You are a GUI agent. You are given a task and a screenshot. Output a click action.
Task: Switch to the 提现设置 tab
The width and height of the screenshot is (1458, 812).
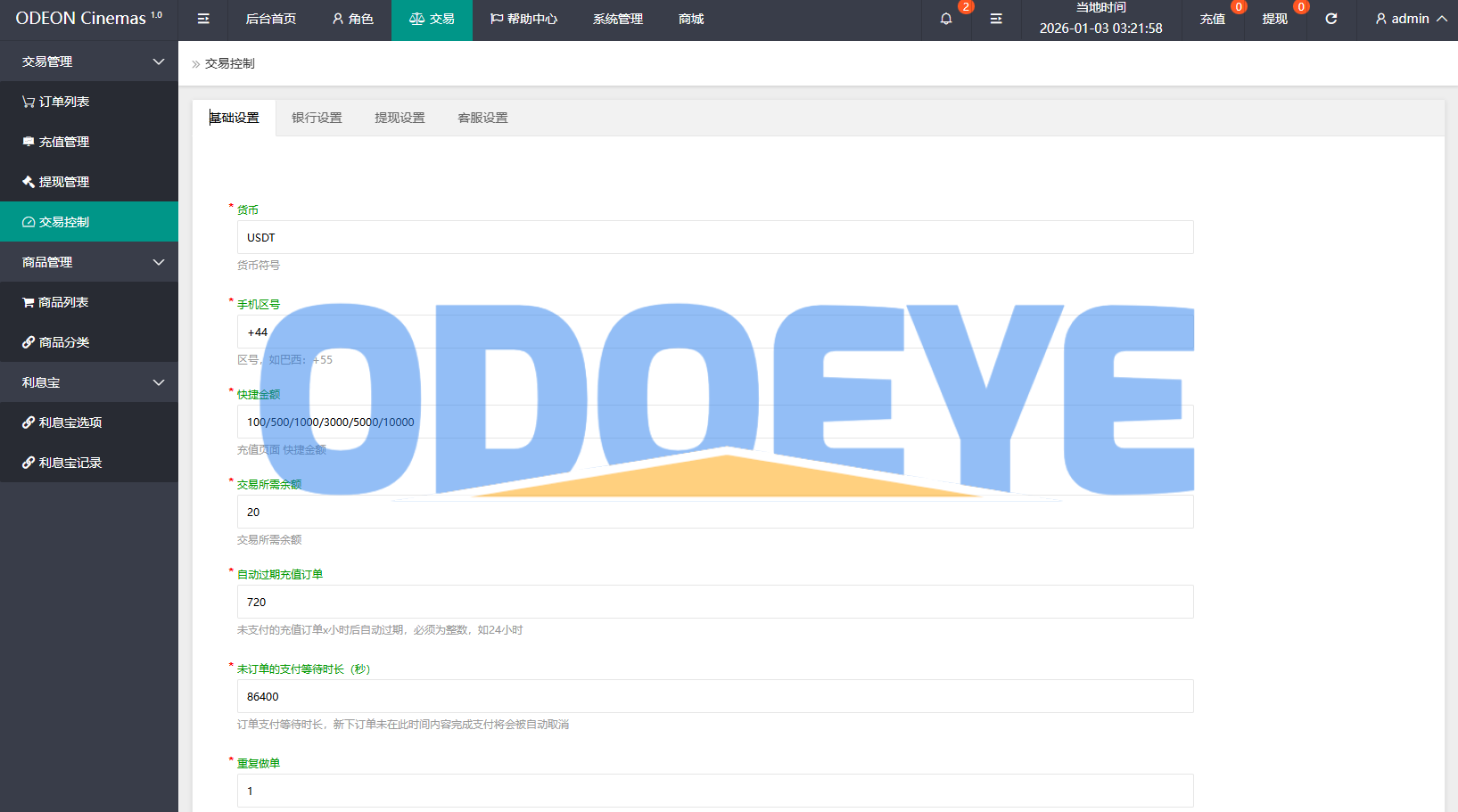pos(400,118)
